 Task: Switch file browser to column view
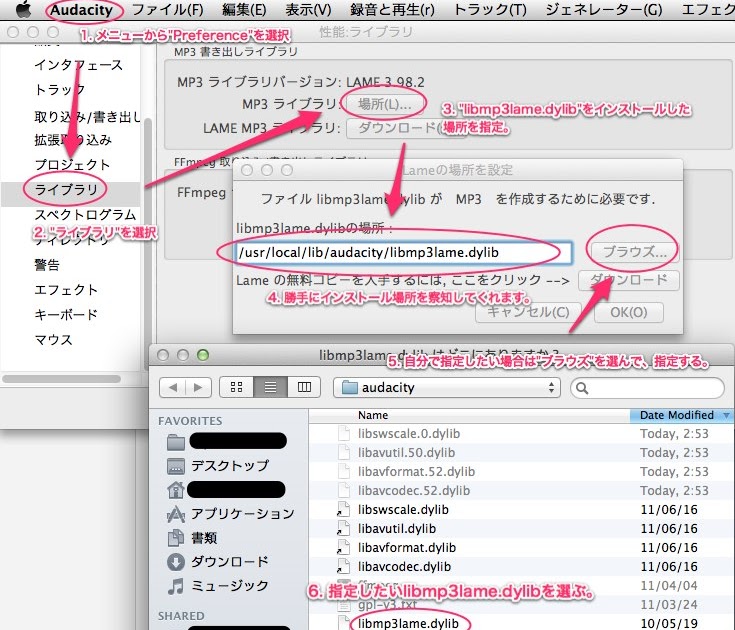coord(304,387)
